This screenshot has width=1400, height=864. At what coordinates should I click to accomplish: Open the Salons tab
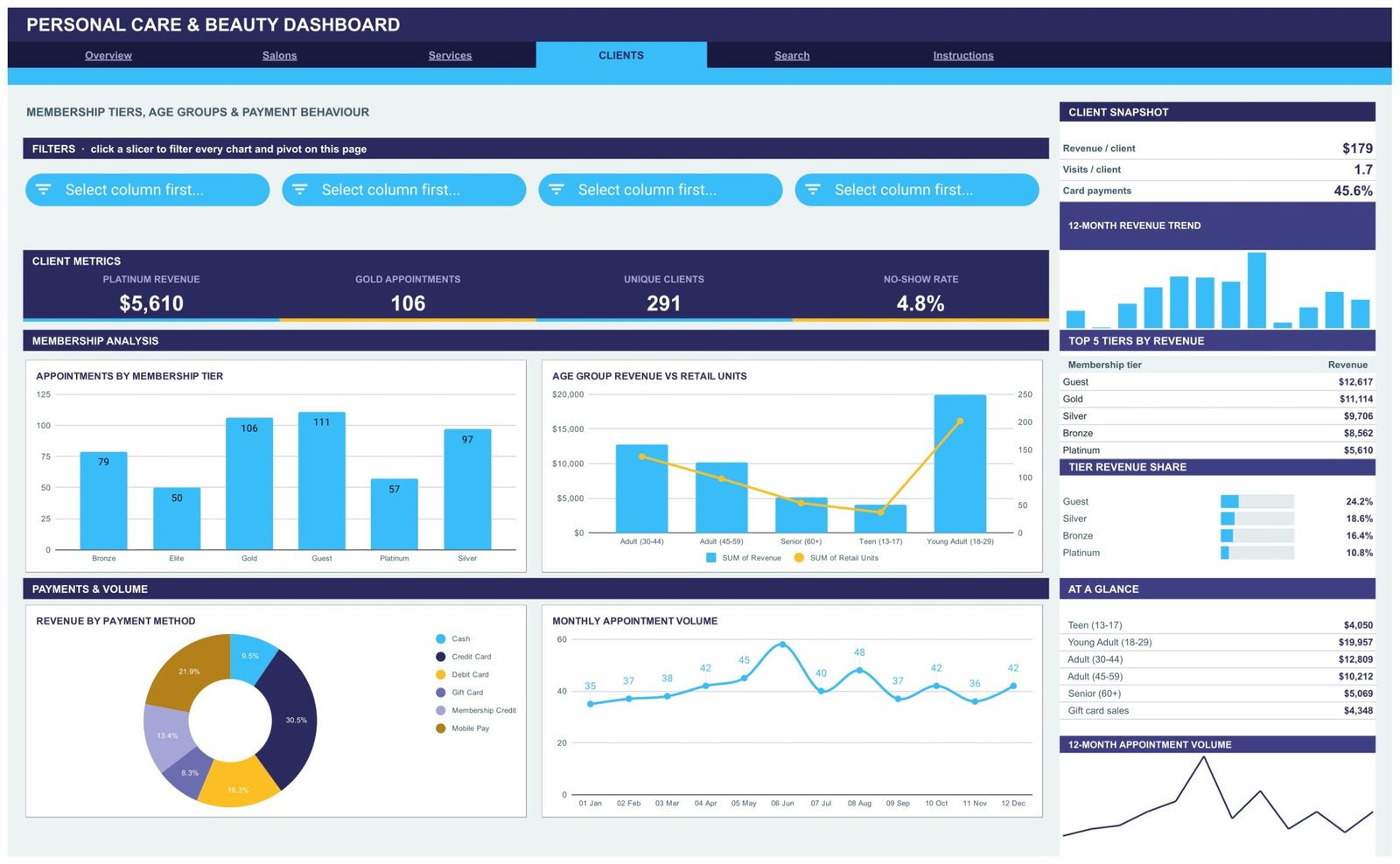(x=280, y=55)
